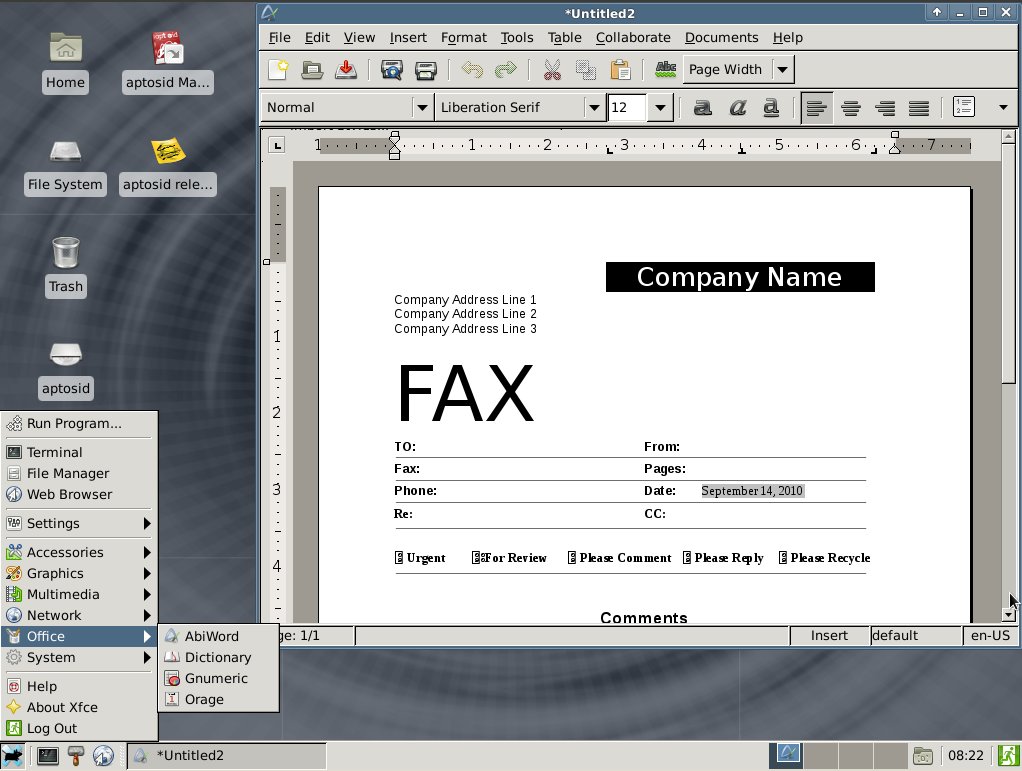The height and width of the screenshot is (771, 1022).
Task: Open Terminal from the Xfce menu
Action: point(79,452)
